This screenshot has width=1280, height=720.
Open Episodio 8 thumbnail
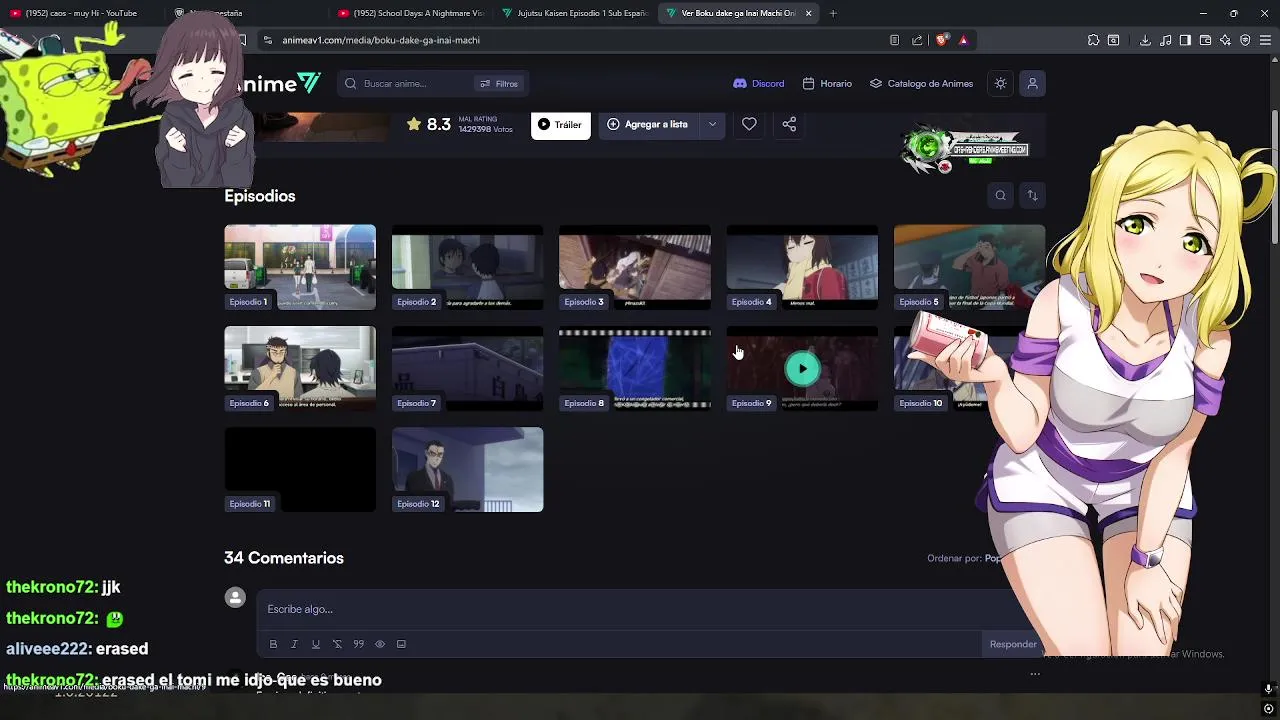pyautogui.click(x=635, y=369)
